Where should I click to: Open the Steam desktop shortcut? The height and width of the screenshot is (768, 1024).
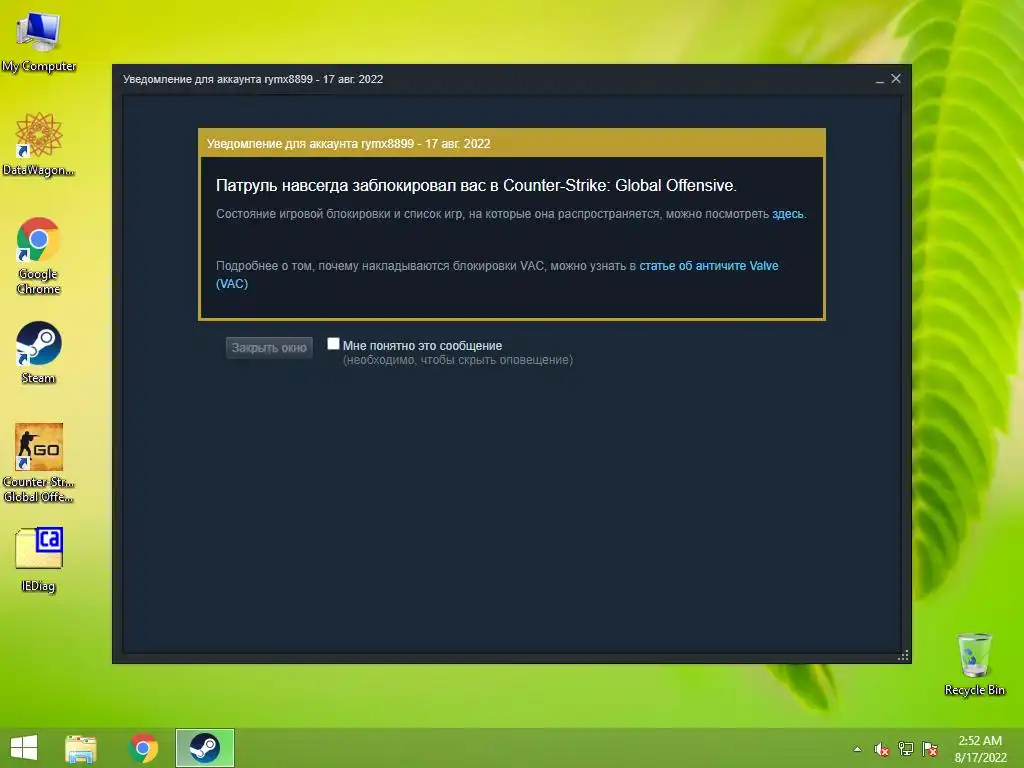tap(39, 351)
